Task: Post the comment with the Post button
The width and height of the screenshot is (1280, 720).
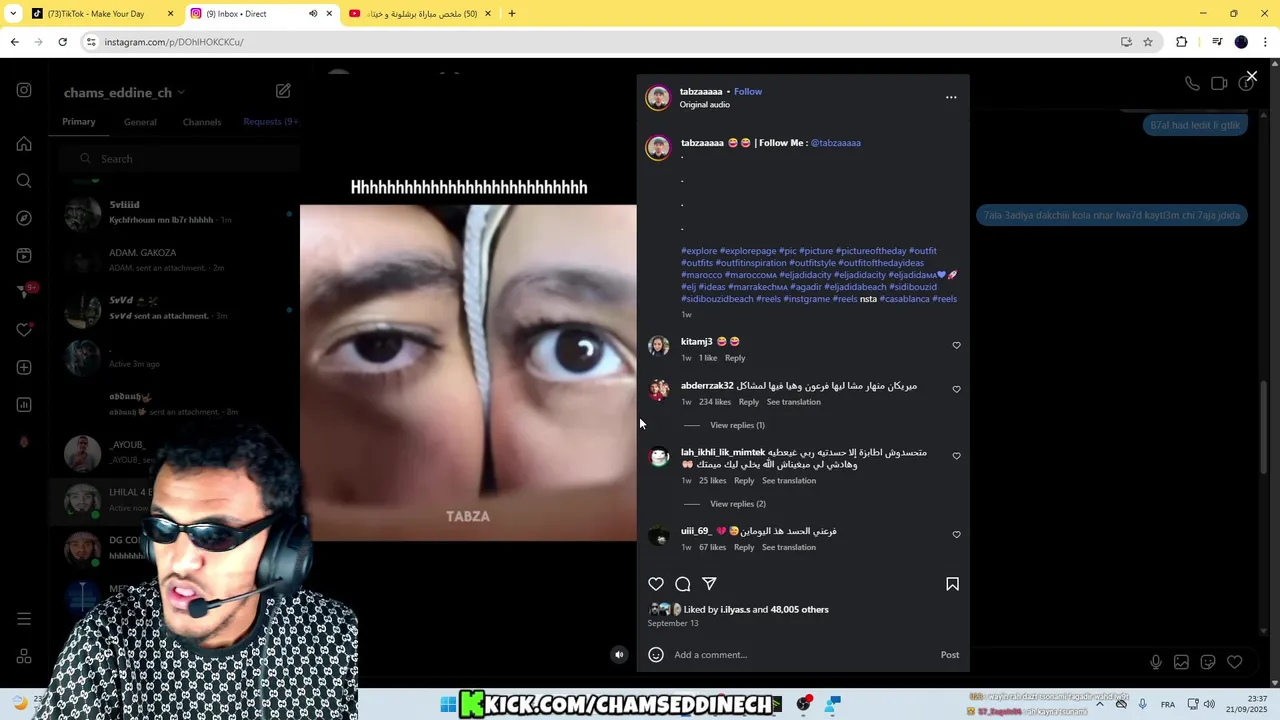Action: pos(950,655)
